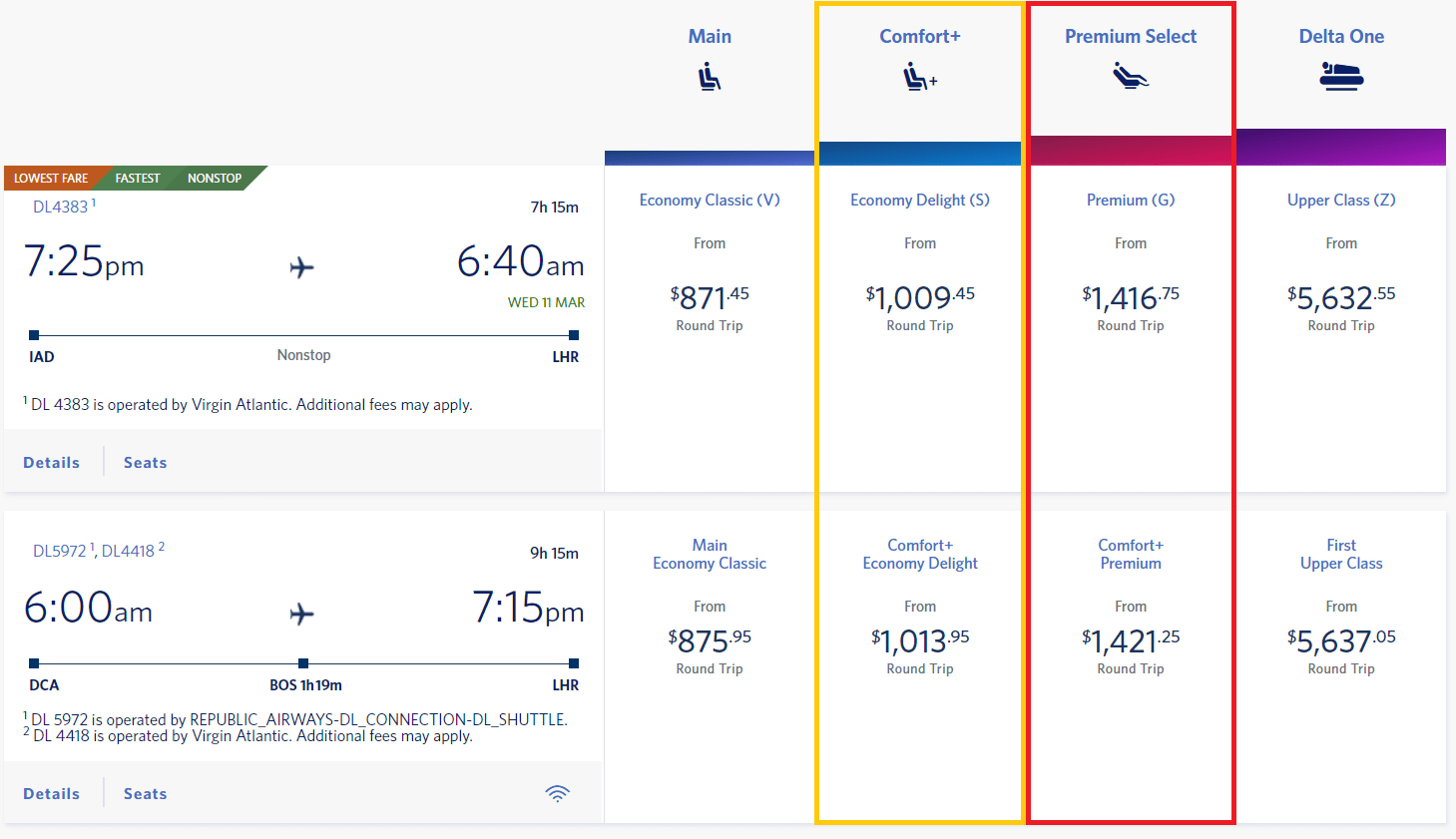Click the Main cabin seat icon

point(709,76)
